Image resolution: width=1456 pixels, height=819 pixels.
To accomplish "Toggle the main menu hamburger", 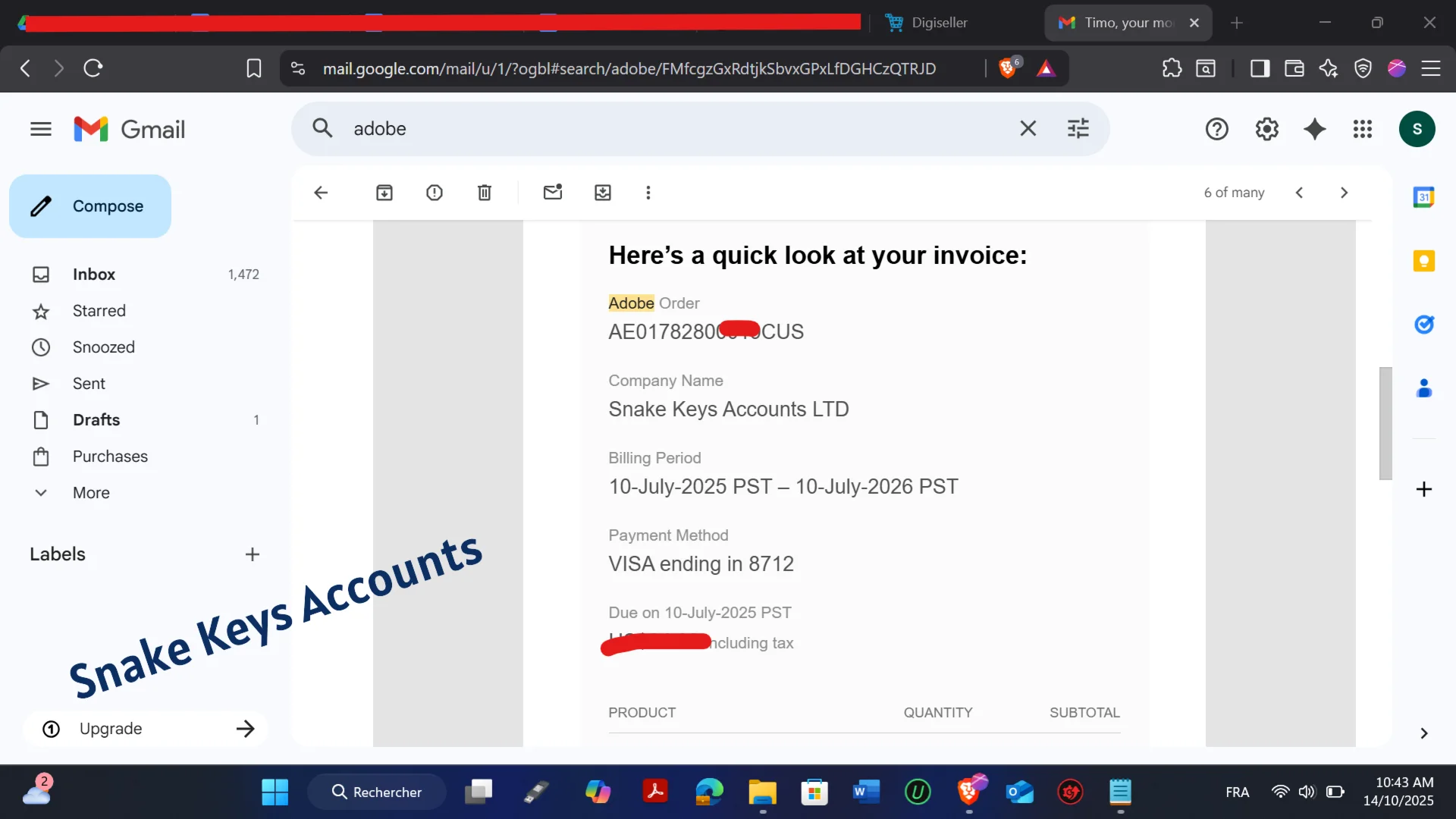I will pyautogui.click(x=41, y=129).
